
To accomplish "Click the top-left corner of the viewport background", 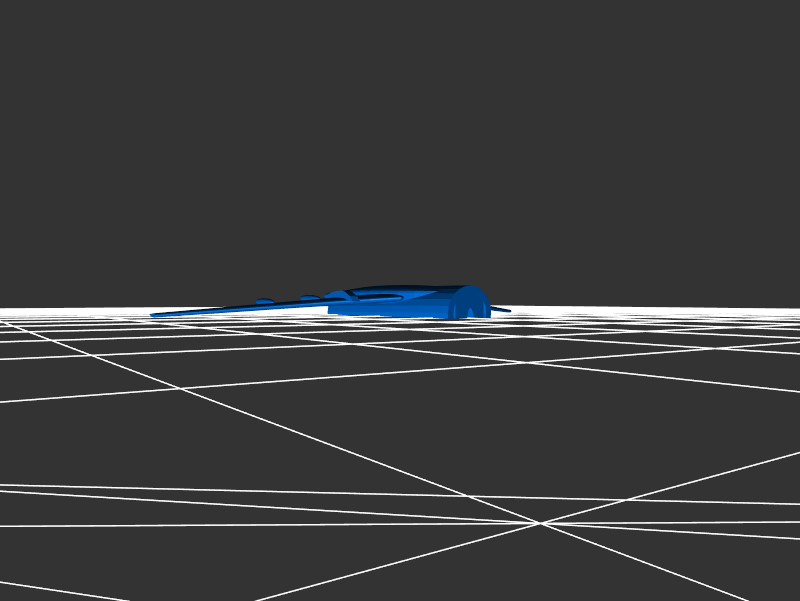I will [x=5, y=5].
